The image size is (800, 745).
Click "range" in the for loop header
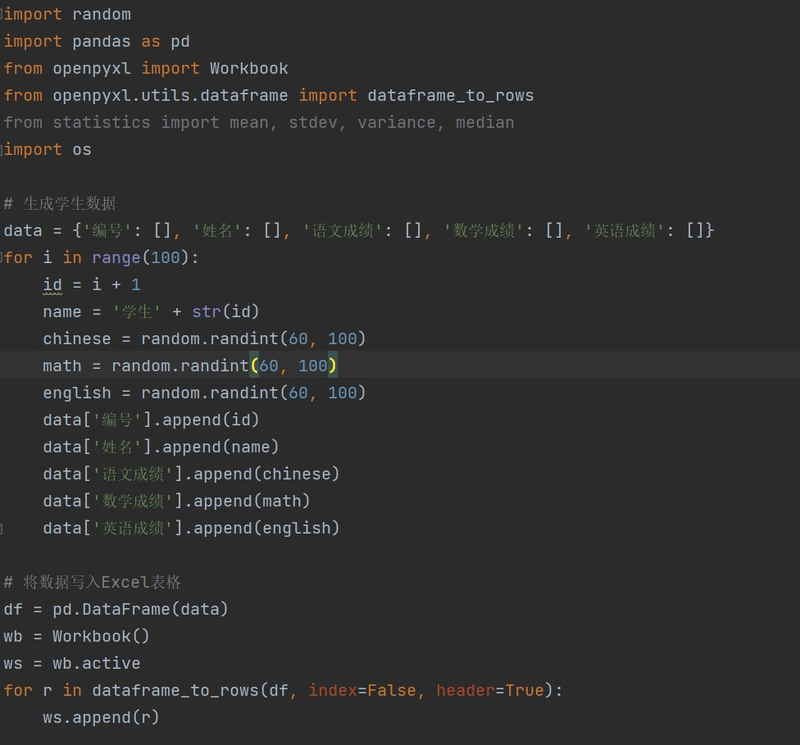click(x=116, y=258)
